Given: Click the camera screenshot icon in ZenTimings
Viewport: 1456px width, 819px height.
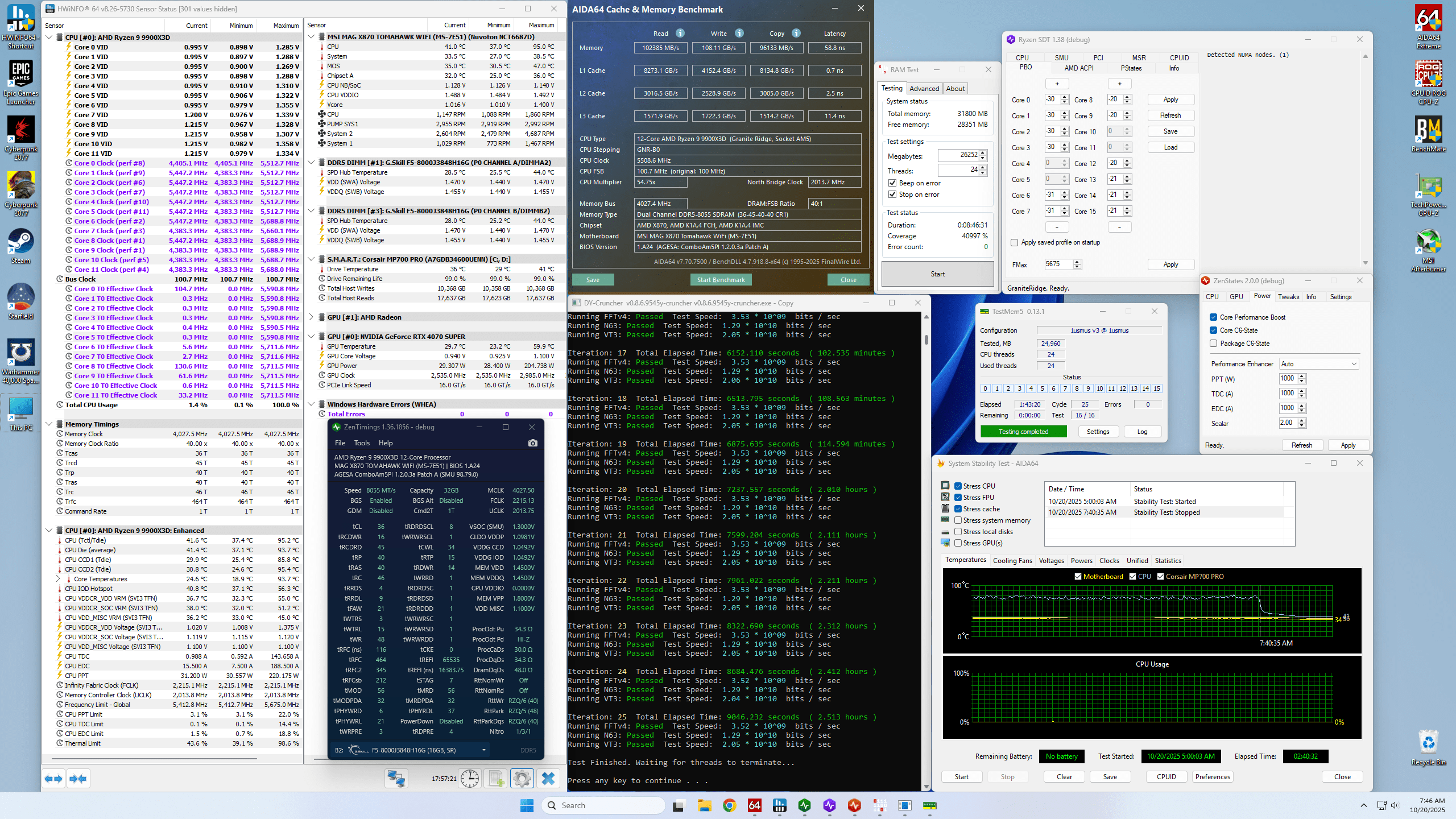Looking at the screenshot, I should point(532,442).
